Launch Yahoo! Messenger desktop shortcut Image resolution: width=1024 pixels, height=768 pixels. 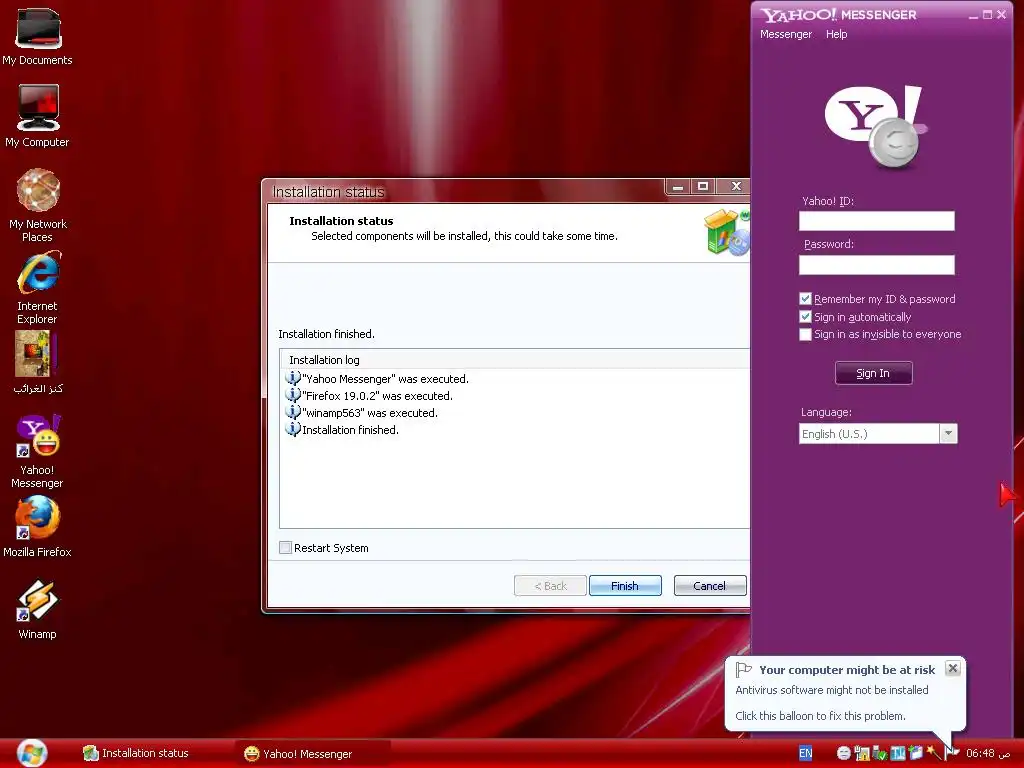tap(37, 451)
